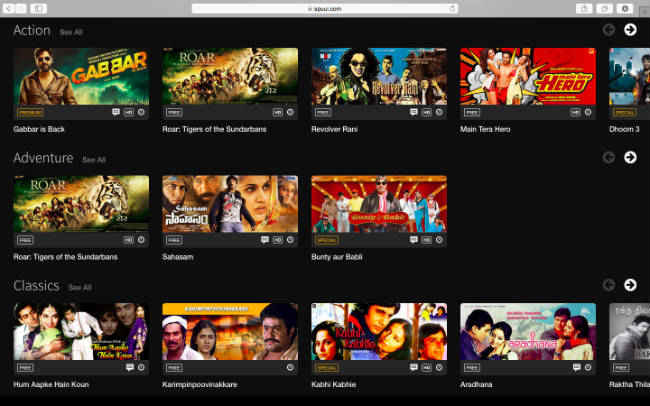Click the Premium badge on Bunty aur Babli

[x=327, y=240]
